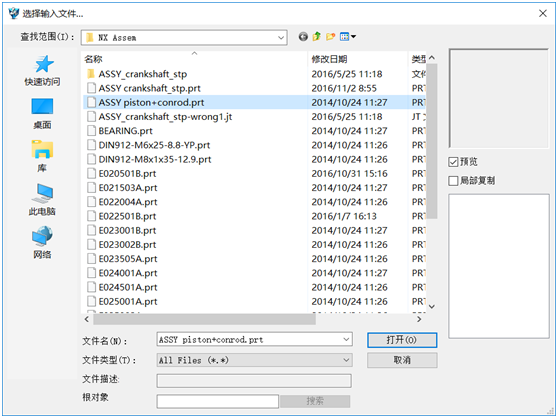The width and height of the screenshot is (558, 418).
Task: Click the 取消 cancel button
Action: pos(402,360)
